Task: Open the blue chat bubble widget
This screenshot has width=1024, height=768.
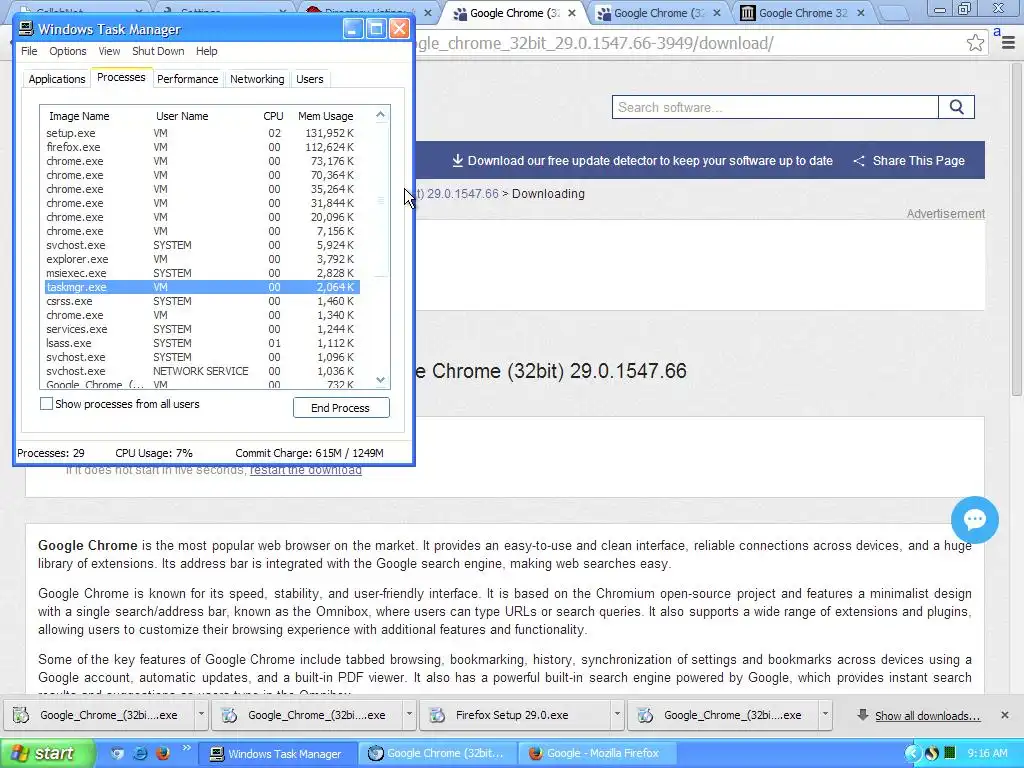Action: 974,520
